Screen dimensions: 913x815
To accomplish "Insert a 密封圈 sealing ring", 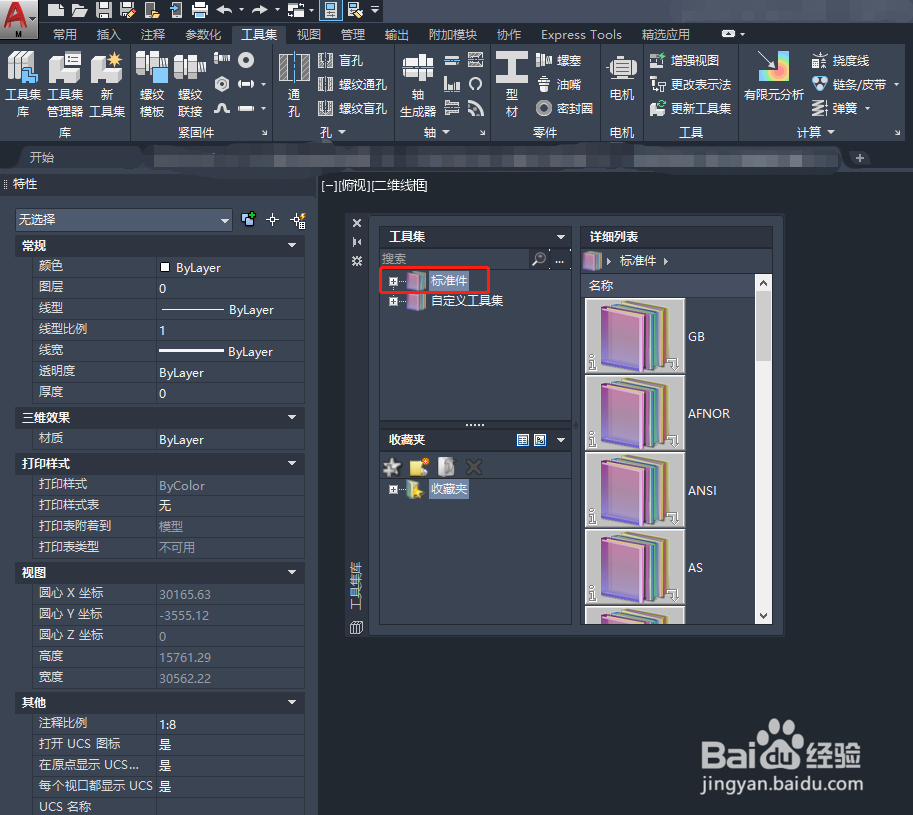I will tap(564, 108).
